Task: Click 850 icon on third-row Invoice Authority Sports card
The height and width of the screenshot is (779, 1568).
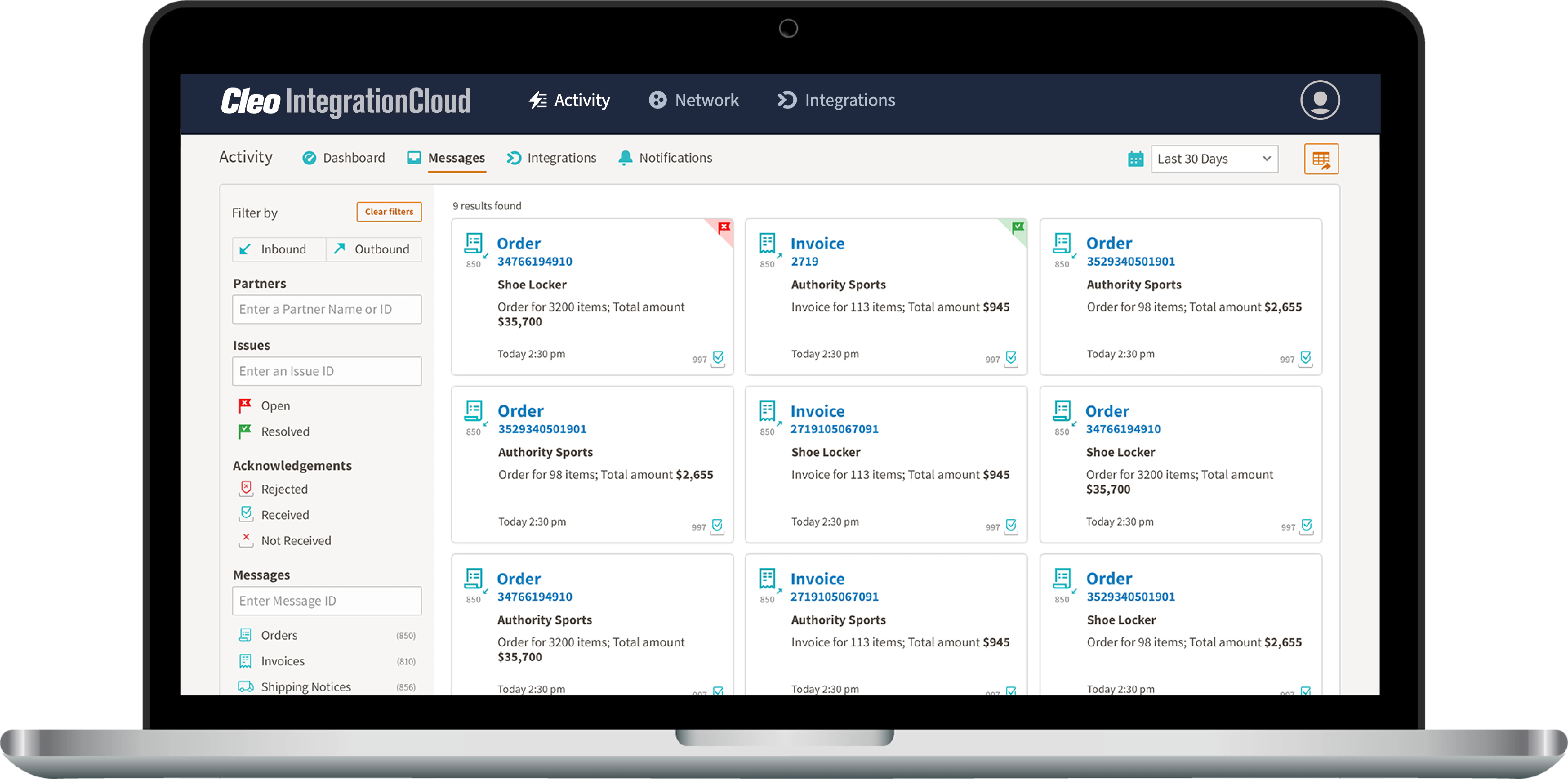Action: point(768,579)
